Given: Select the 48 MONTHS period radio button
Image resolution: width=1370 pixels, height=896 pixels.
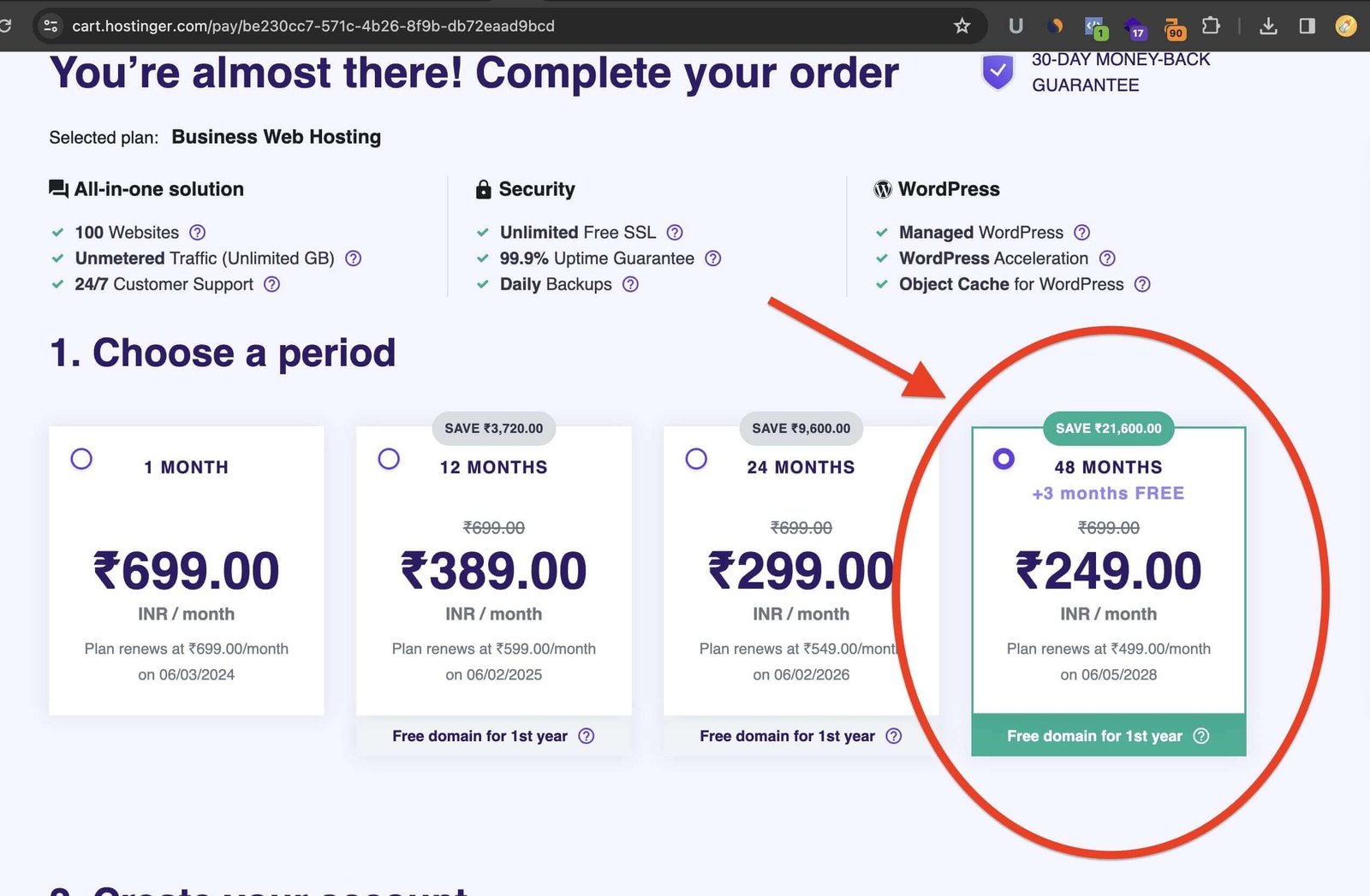Looking at the screenshot, I should [1004, 459].
